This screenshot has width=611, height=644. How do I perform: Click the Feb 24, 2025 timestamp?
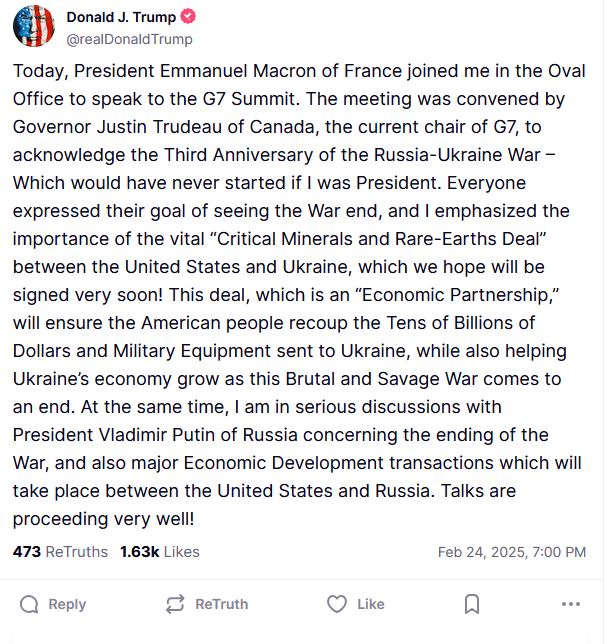click(512, 552)
